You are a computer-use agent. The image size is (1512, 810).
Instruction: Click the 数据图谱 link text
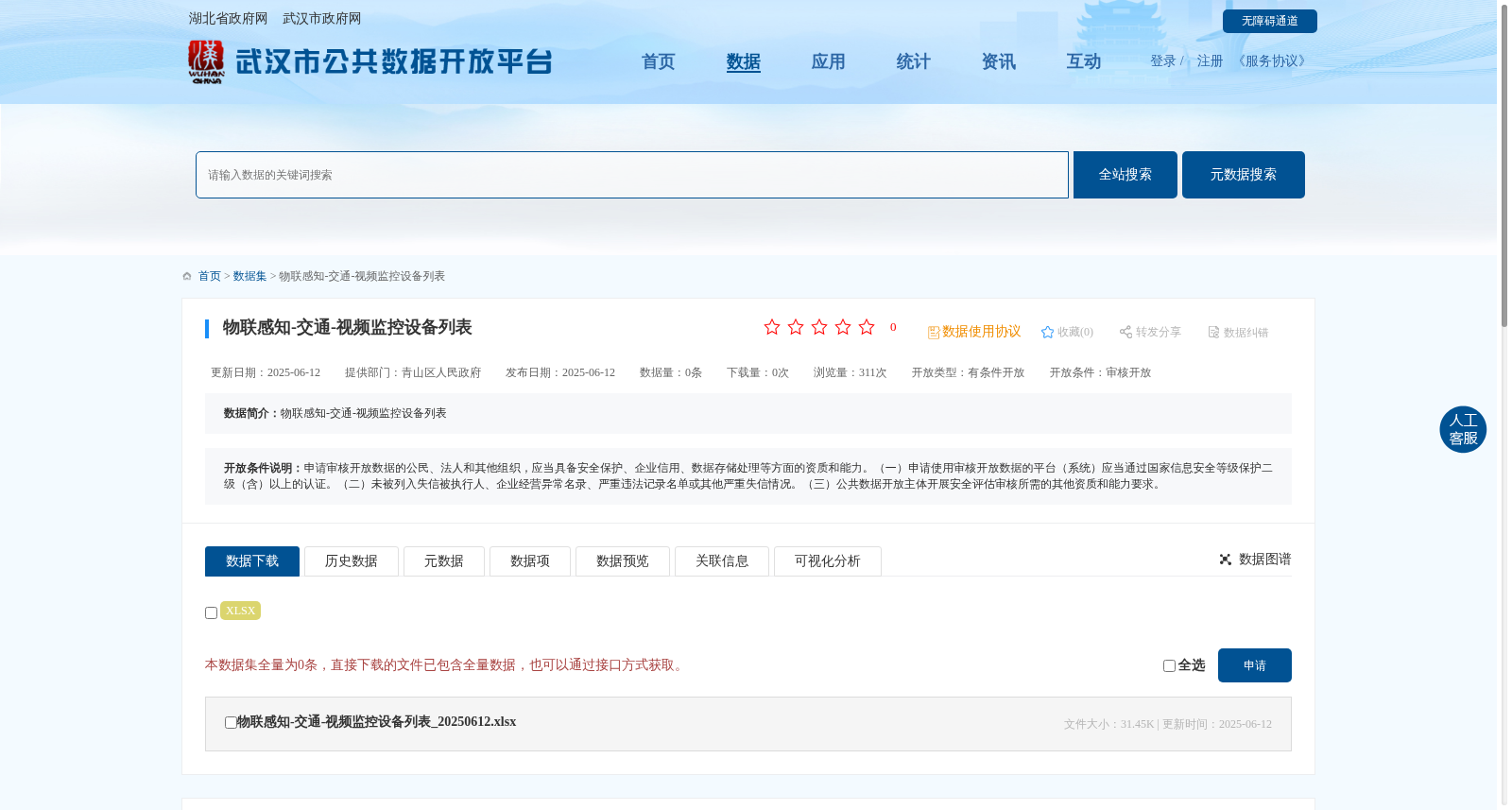[x=1265, y=560]
